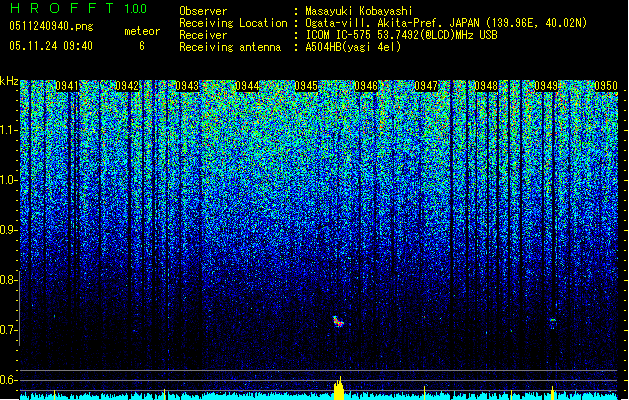
Task: Click the 0945 time marker
Action: (306, 86)
